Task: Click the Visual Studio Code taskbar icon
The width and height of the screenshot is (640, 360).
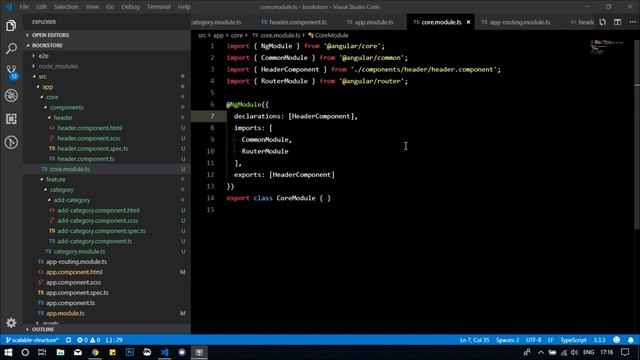Action: 164,352
